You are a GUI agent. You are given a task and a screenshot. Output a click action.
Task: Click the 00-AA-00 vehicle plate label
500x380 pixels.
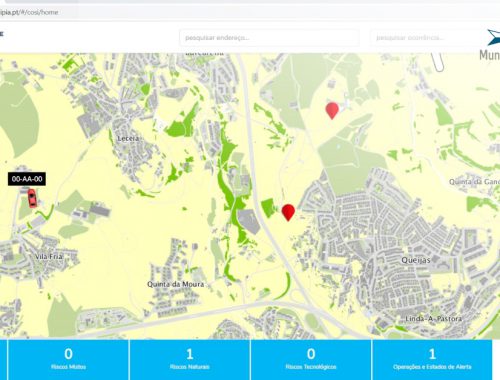pyautogui.click(x=27, y=179)
